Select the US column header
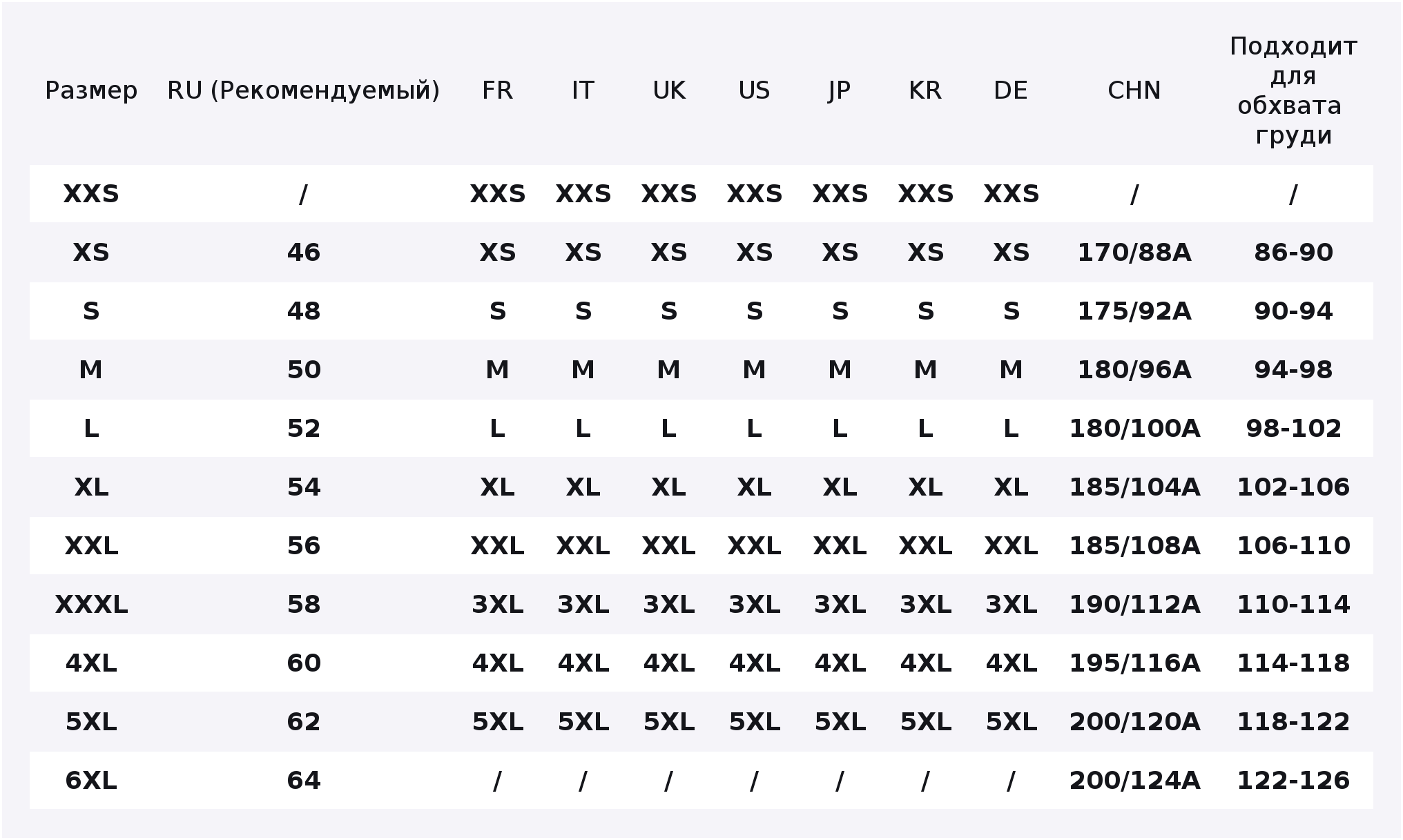This screenshot has height=840, width=1403. click(754, 90)
